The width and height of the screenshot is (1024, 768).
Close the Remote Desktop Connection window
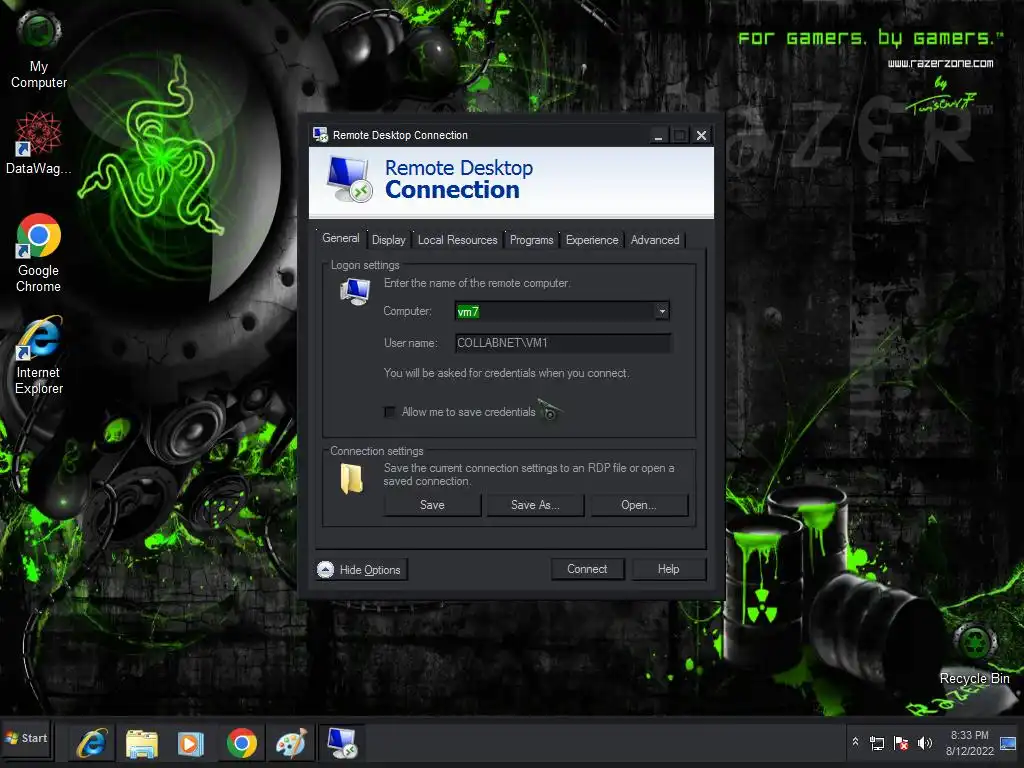click(701, 135)
